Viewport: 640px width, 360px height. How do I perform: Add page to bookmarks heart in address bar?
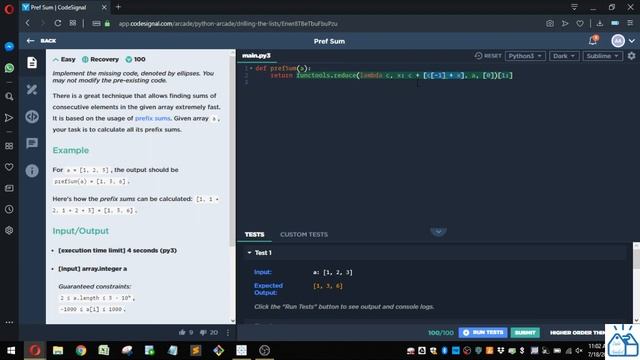click(x=580, y=24)
